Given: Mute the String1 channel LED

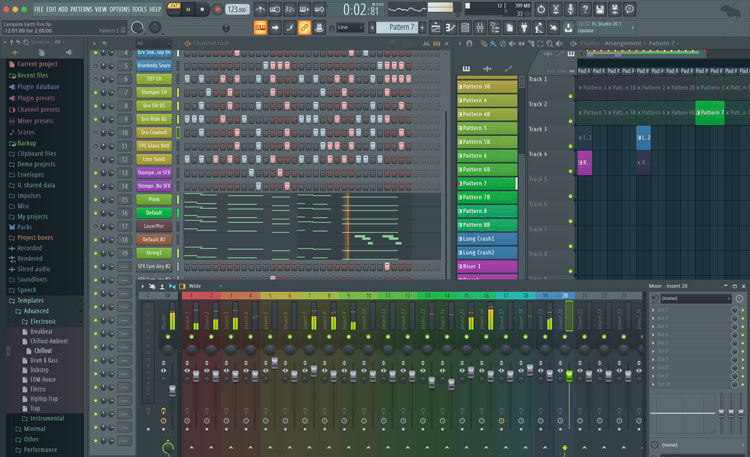Looking at the screenshot, I should click(96, 253).
